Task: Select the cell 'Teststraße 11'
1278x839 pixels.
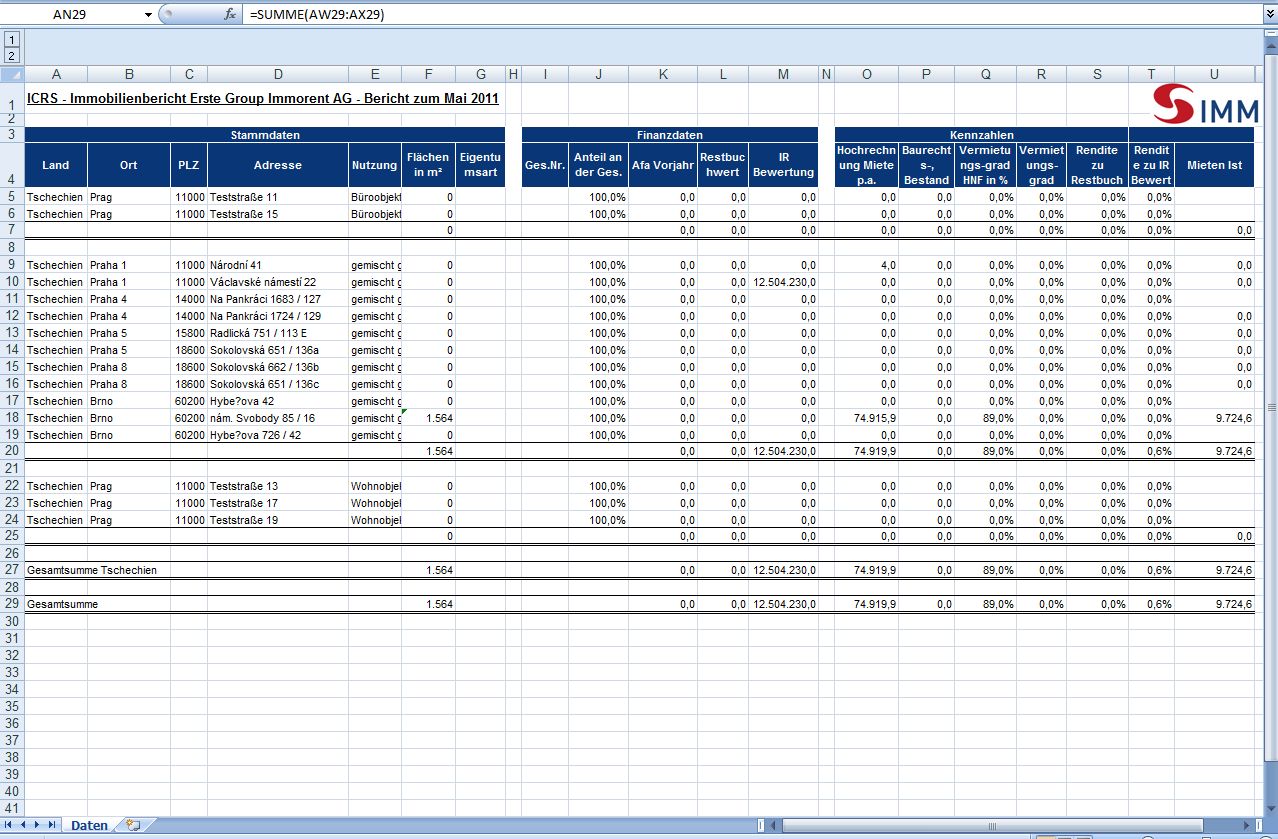Action: [278, 197]
